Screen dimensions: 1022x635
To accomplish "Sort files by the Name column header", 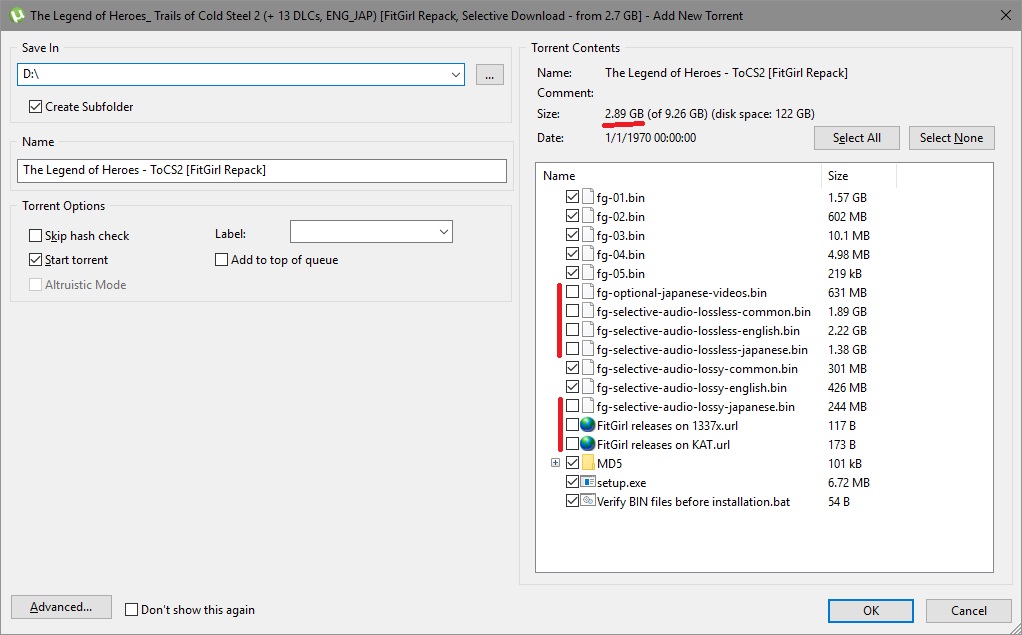I will pos(680,176).
